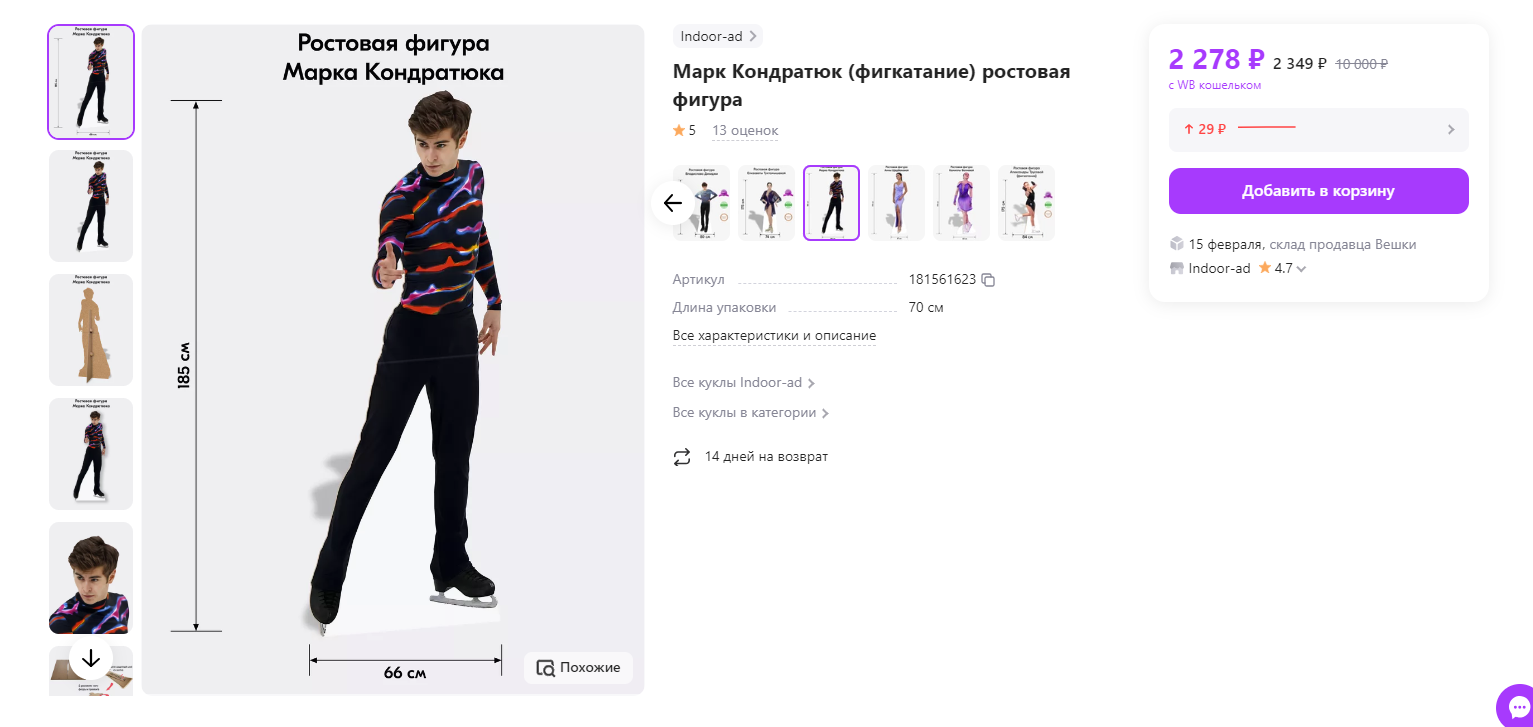Expand the seller rating 4.7 chevron
The height and width of the screenshot is (727, 1533).
pyautogui.click(x=1301, y=269)
